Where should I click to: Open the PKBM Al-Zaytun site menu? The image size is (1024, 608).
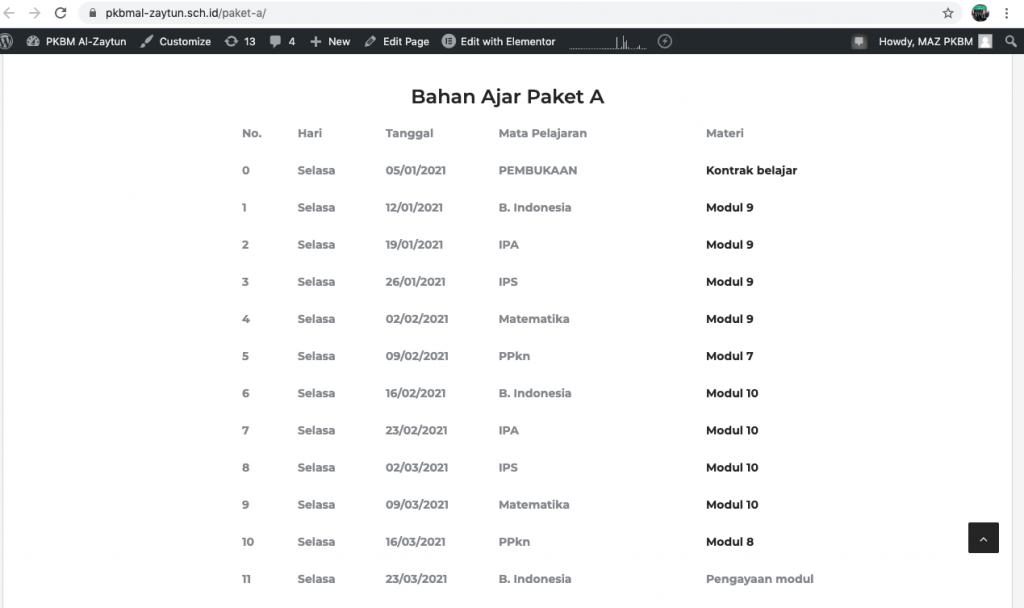pyautogui.click(x=76, y=41)
